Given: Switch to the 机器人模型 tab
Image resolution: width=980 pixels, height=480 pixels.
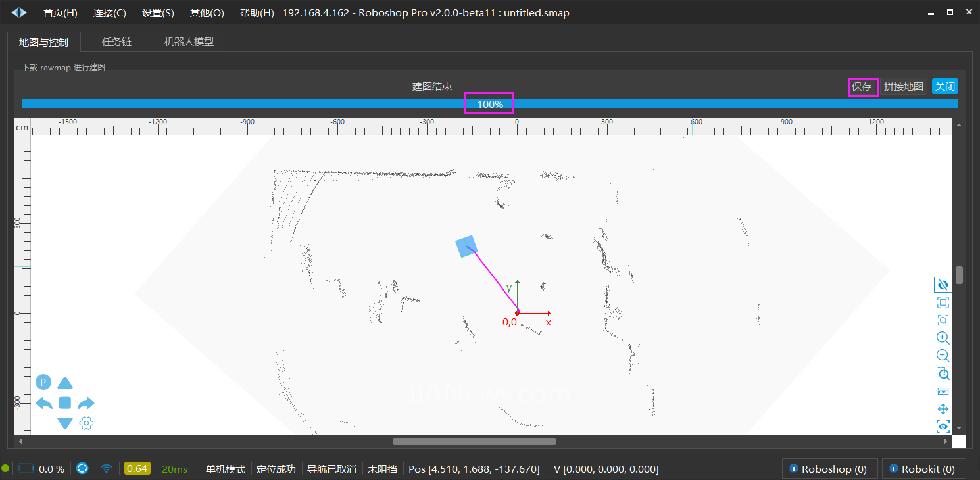Looking at the screenshot, I should [x=189, y=42].
